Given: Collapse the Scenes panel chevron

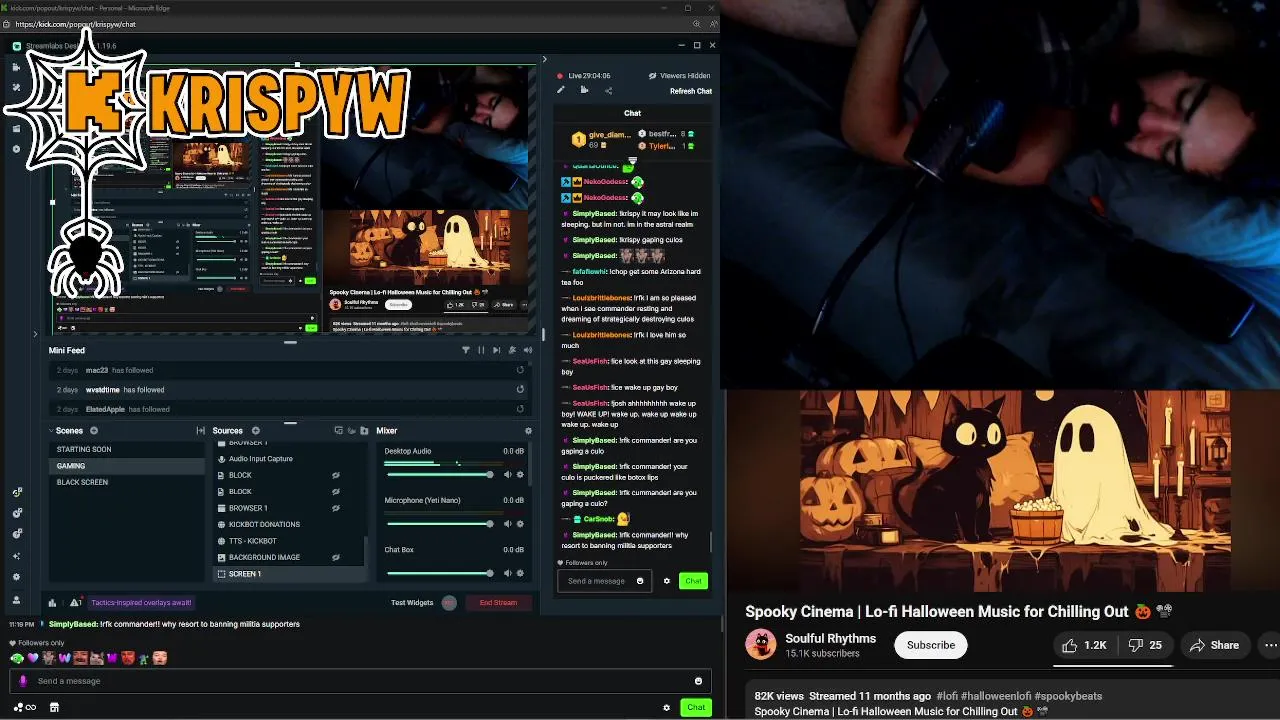Looking at the screenshot, I should tap(52, 431).
